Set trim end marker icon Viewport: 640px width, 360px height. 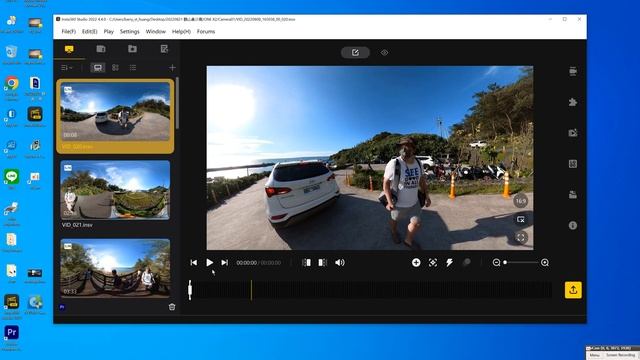click(x=322, y=262)
